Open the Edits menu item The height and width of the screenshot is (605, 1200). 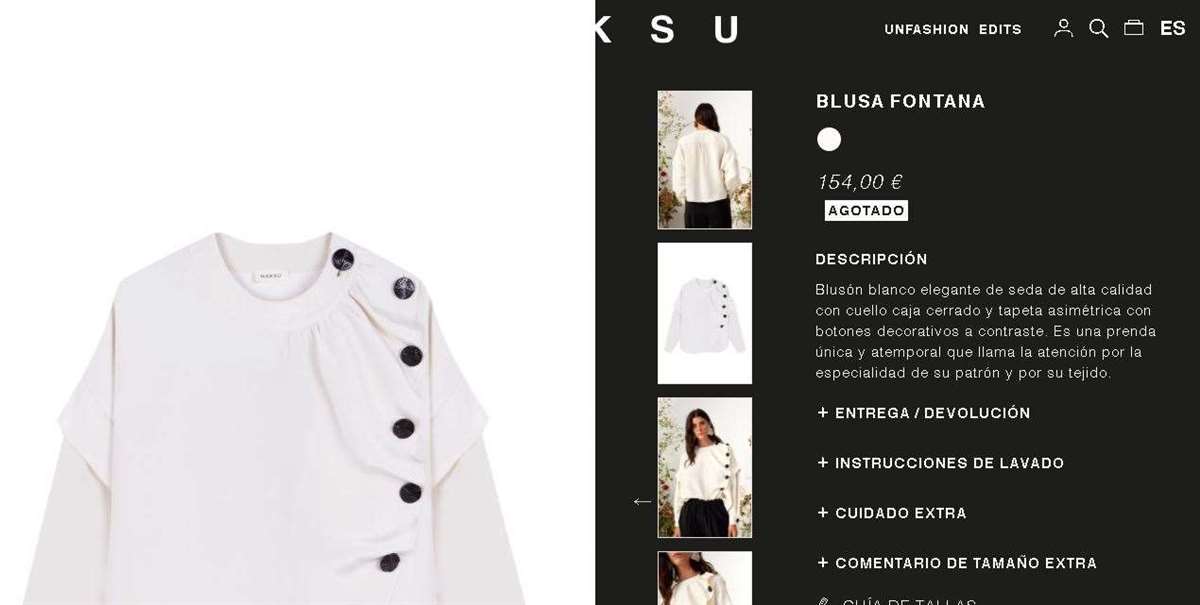coord(1000,29)
